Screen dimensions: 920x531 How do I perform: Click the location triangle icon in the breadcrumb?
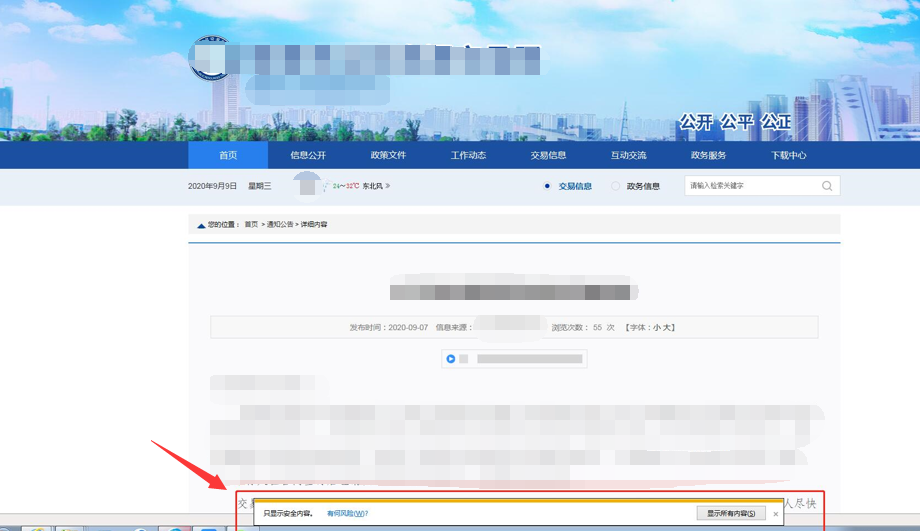click(201, 225)
